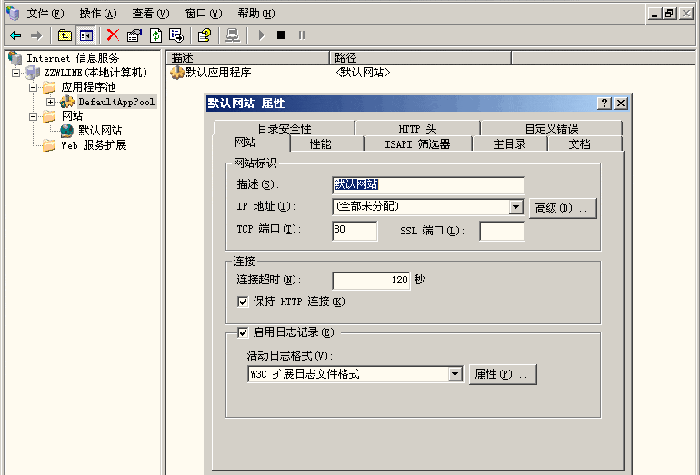The height and width of the screenshot is (475, 700).
Task: Click the export list toolbar icon
Action: 176,35
